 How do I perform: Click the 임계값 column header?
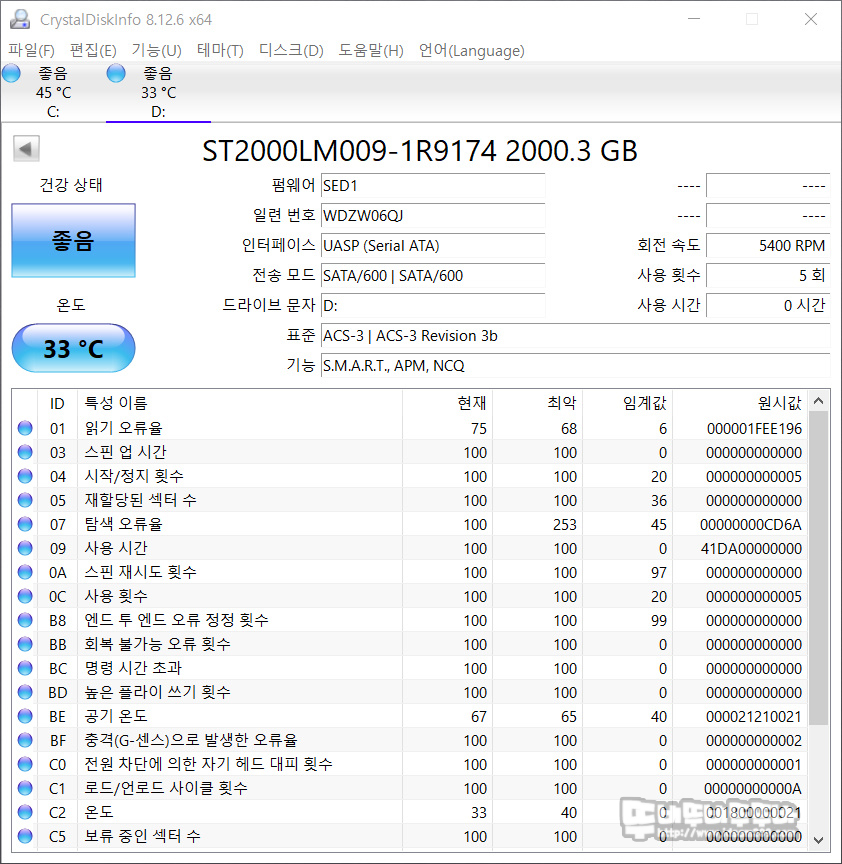point(628,403)
